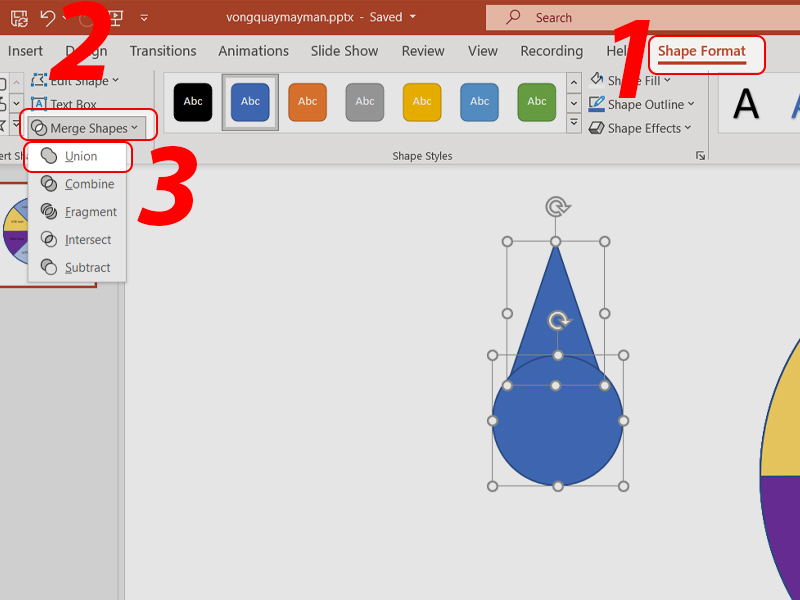This screenshot has height=600, width=800.
Task: Choose Combine from the Merge Shapes list
Action: click(x=88, y=184)
